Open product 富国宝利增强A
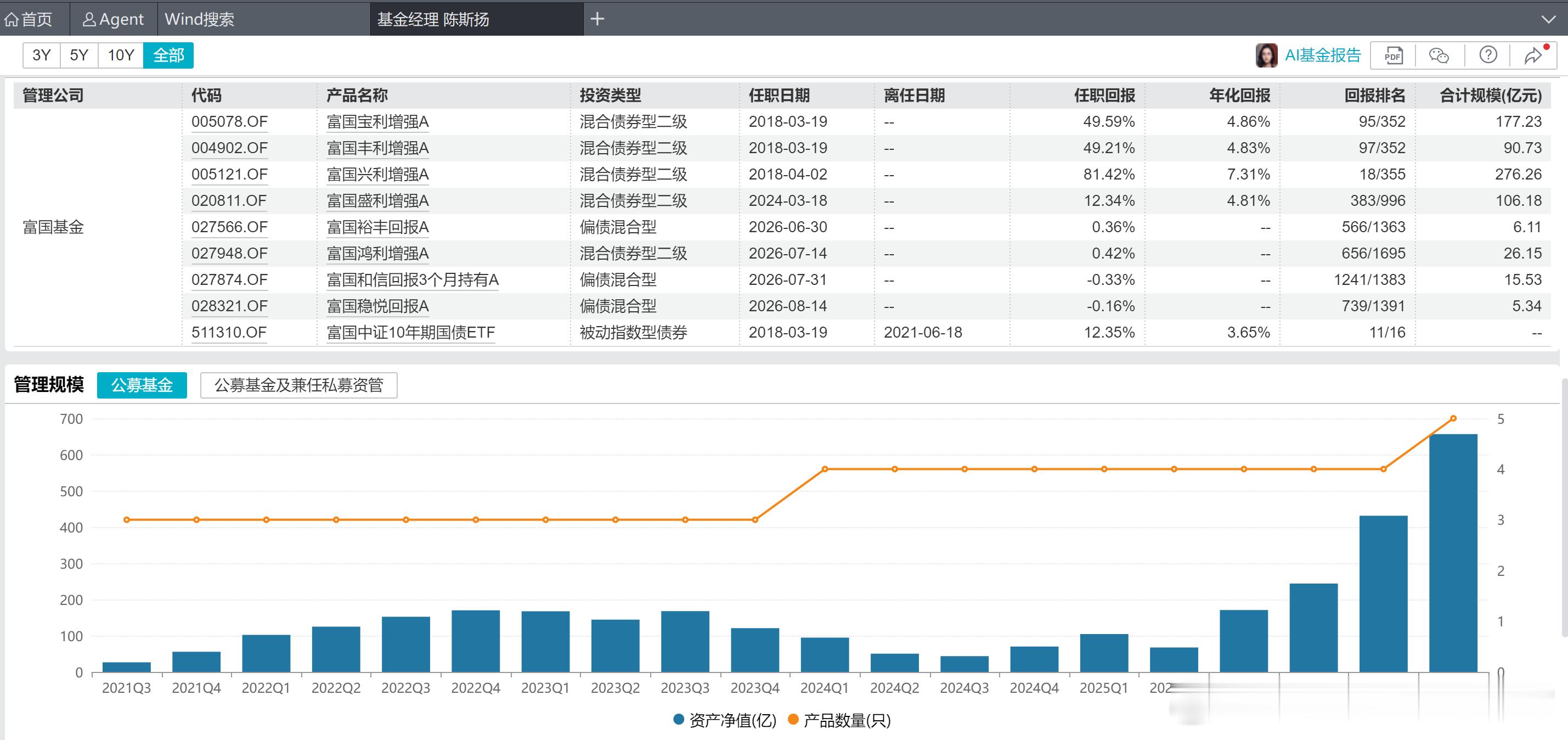This screenshot has height=740, width=1568. [377, 122]
